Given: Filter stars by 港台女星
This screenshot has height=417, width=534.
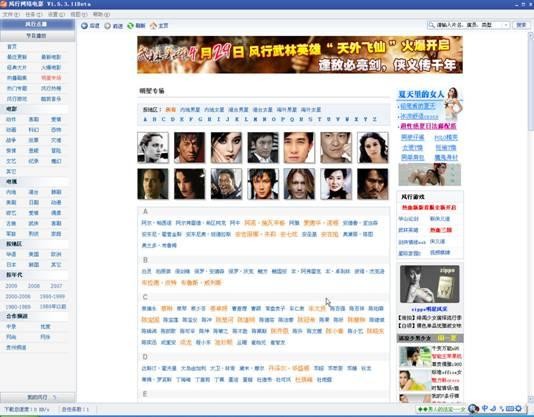Looking at the screenshot, I should [x=263, y=110].
